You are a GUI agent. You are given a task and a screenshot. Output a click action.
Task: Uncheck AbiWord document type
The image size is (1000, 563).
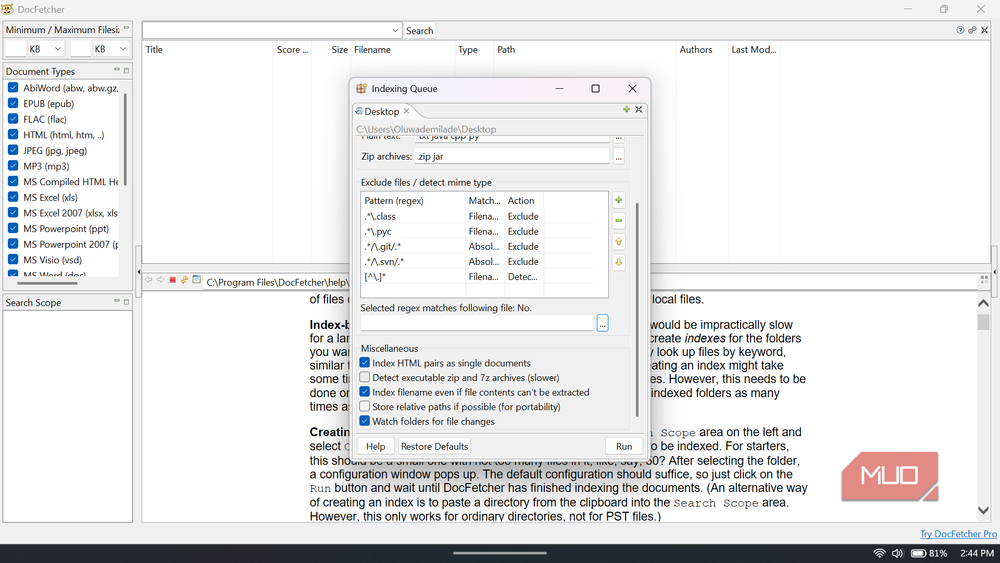point(13,87)
